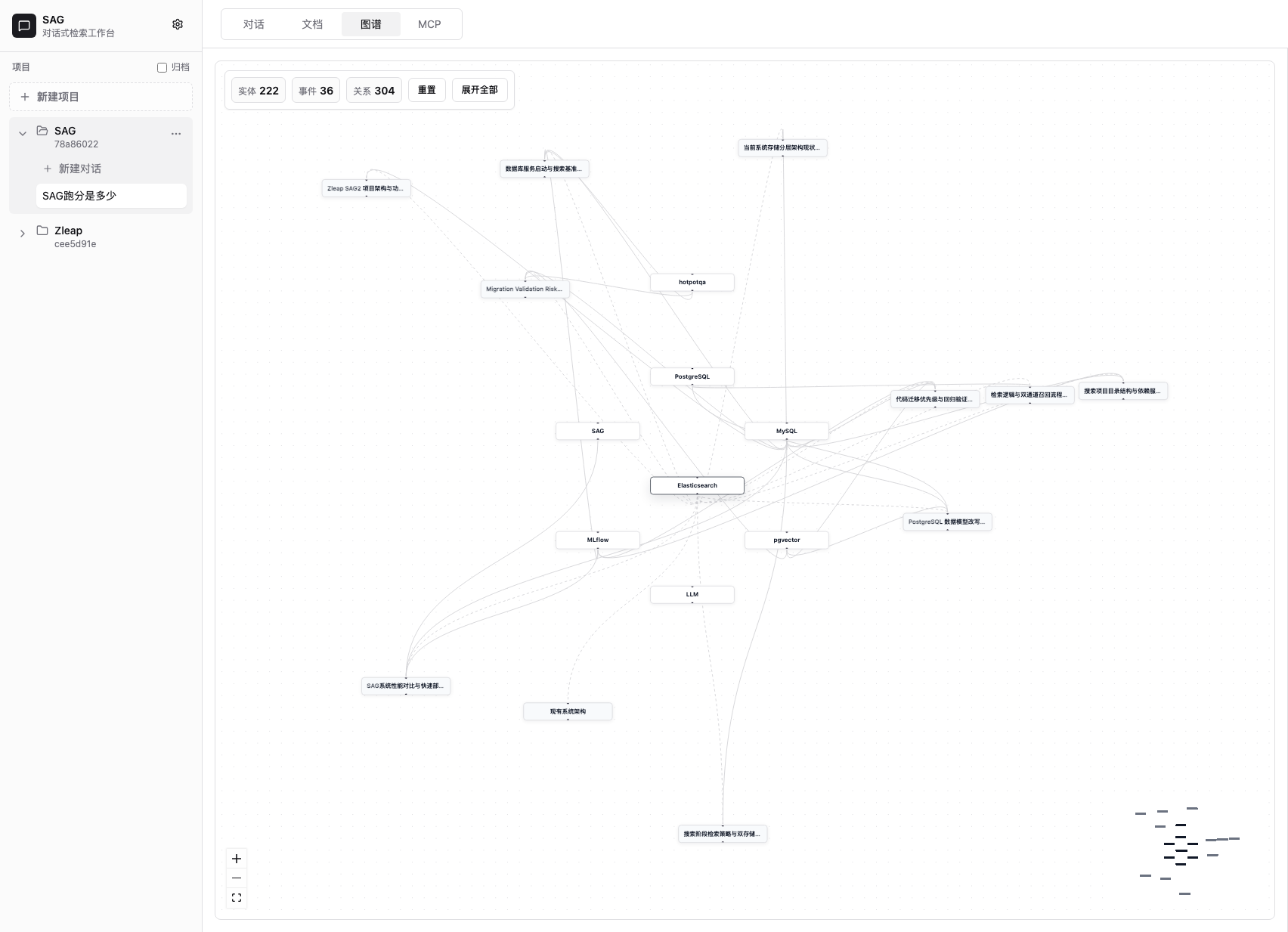This screenshot has height=932, width=1288.
Task: Click the PostgreSQL 数据模型改写 node
Action: point(947,522)
